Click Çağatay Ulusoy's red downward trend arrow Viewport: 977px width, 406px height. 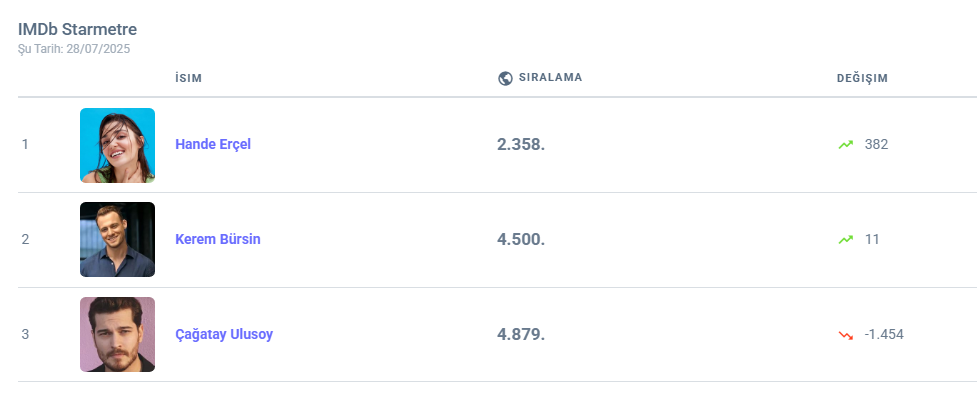point(846,335)
